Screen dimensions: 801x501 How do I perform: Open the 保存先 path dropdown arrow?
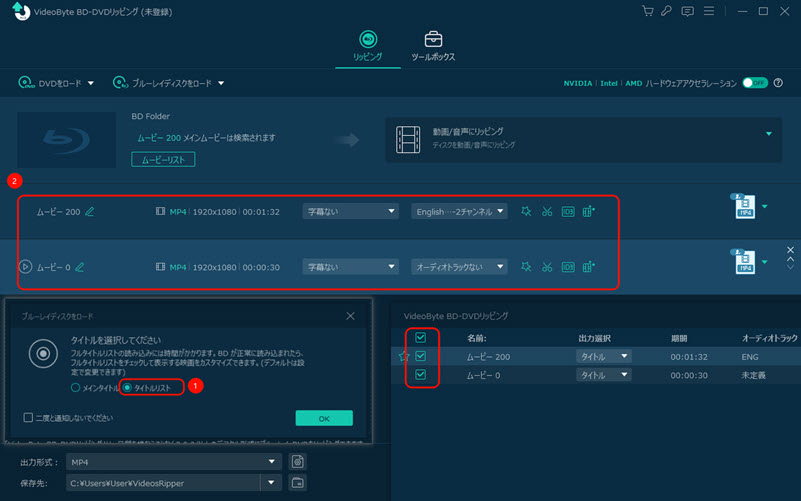pyautogui.click(x=271, y=483)
